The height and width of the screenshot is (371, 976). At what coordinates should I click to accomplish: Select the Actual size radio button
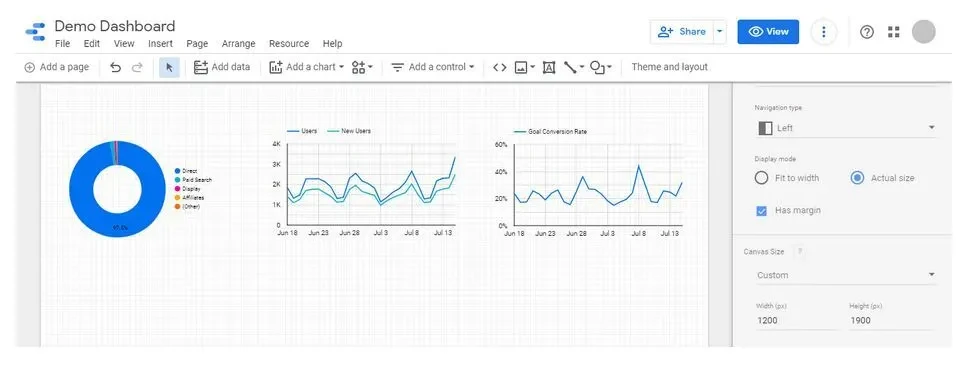pos(857,178)
